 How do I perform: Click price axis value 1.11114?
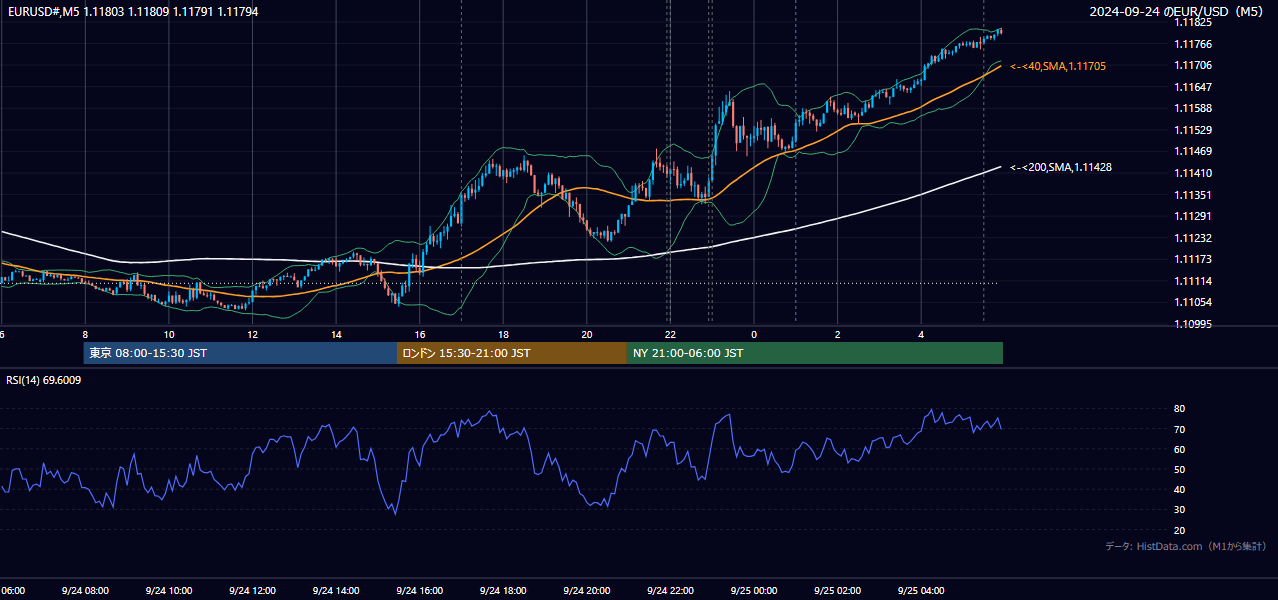pyautogui.click(x=1195, y=281)
